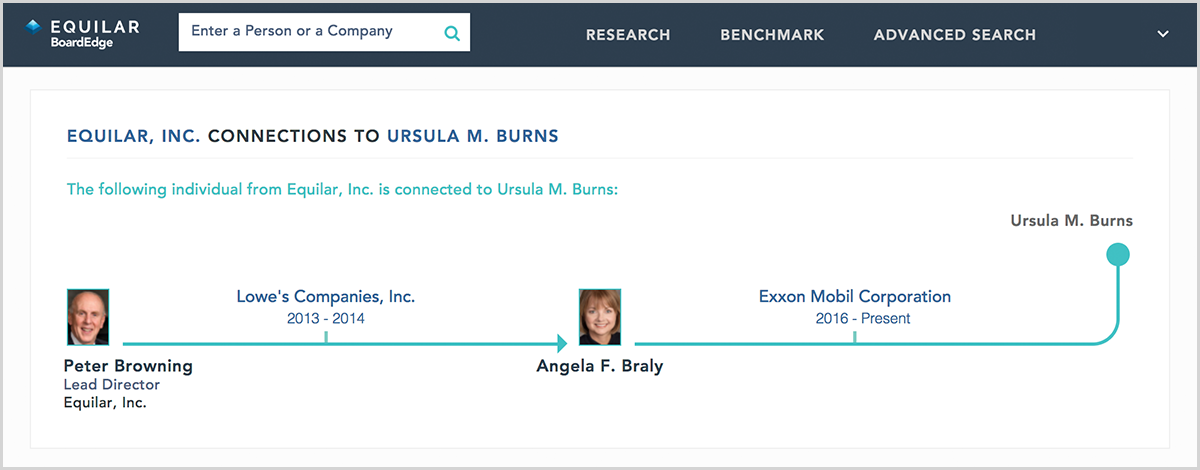
Task: Click the Ursula M. Burns label above node
Action: click(x=1071, y=220)
